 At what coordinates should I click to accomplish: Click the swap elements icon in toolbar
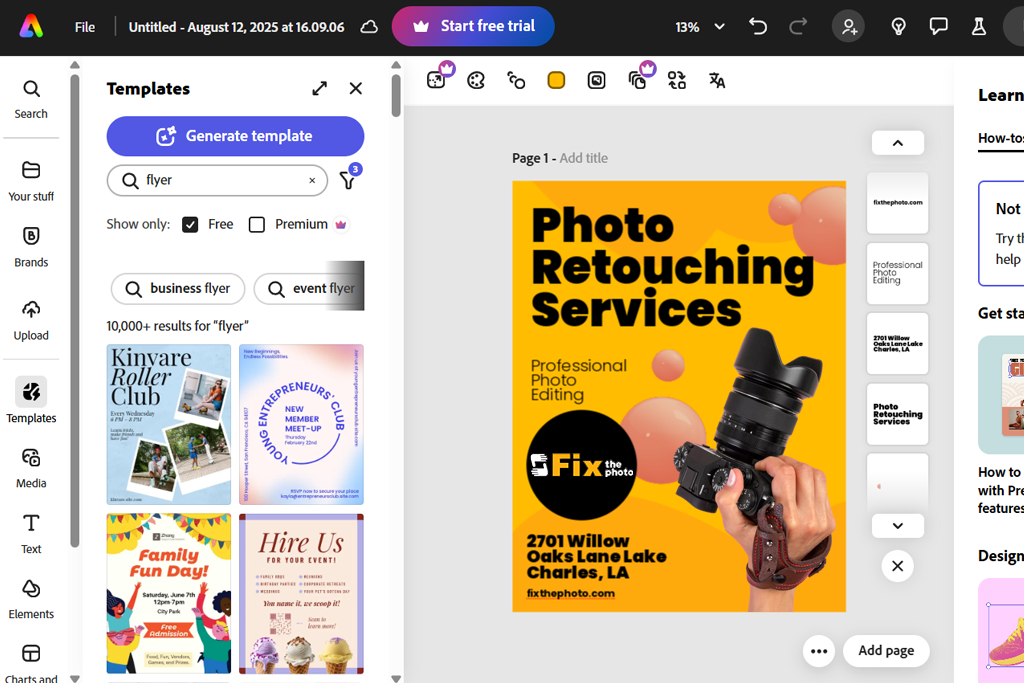click(677, 80)
